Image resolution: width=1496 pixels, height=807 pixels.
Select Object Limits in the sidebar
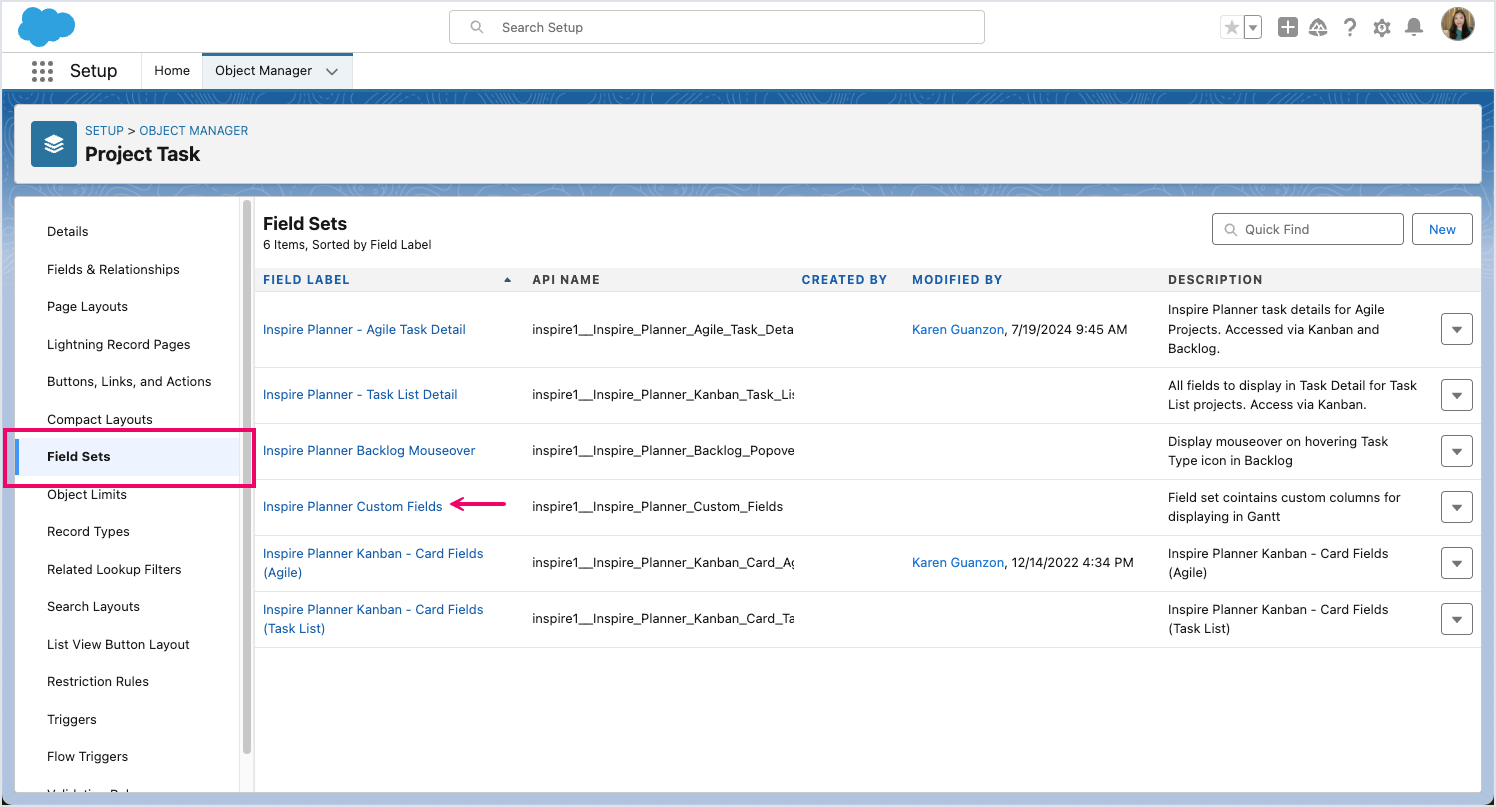[x=87, y=494]
